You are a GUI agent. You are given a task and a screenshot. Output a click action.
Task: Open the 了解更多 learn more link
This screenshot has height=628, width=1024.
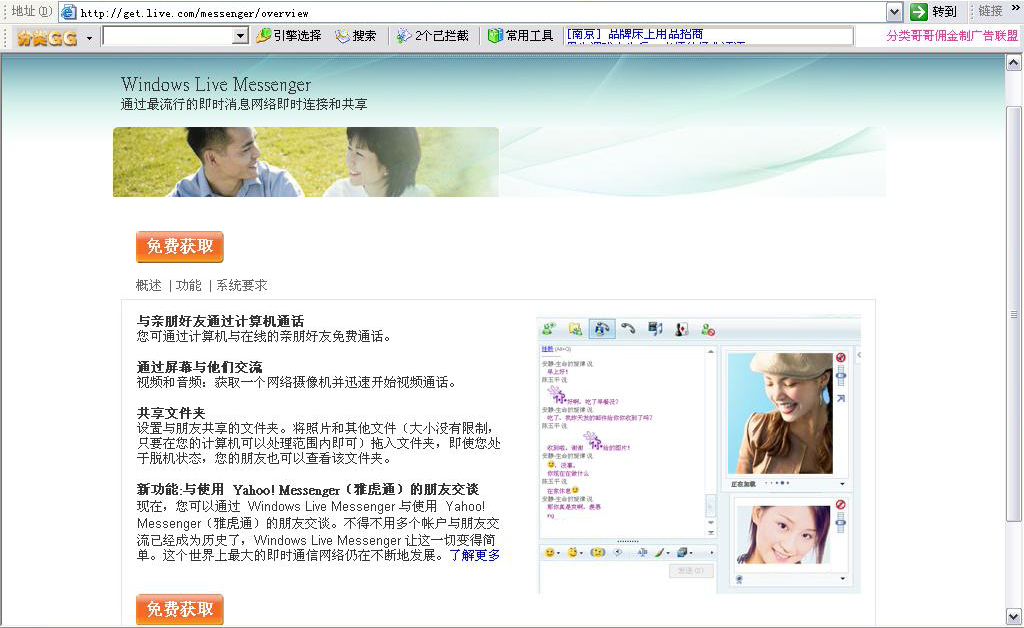coord(475,556)
